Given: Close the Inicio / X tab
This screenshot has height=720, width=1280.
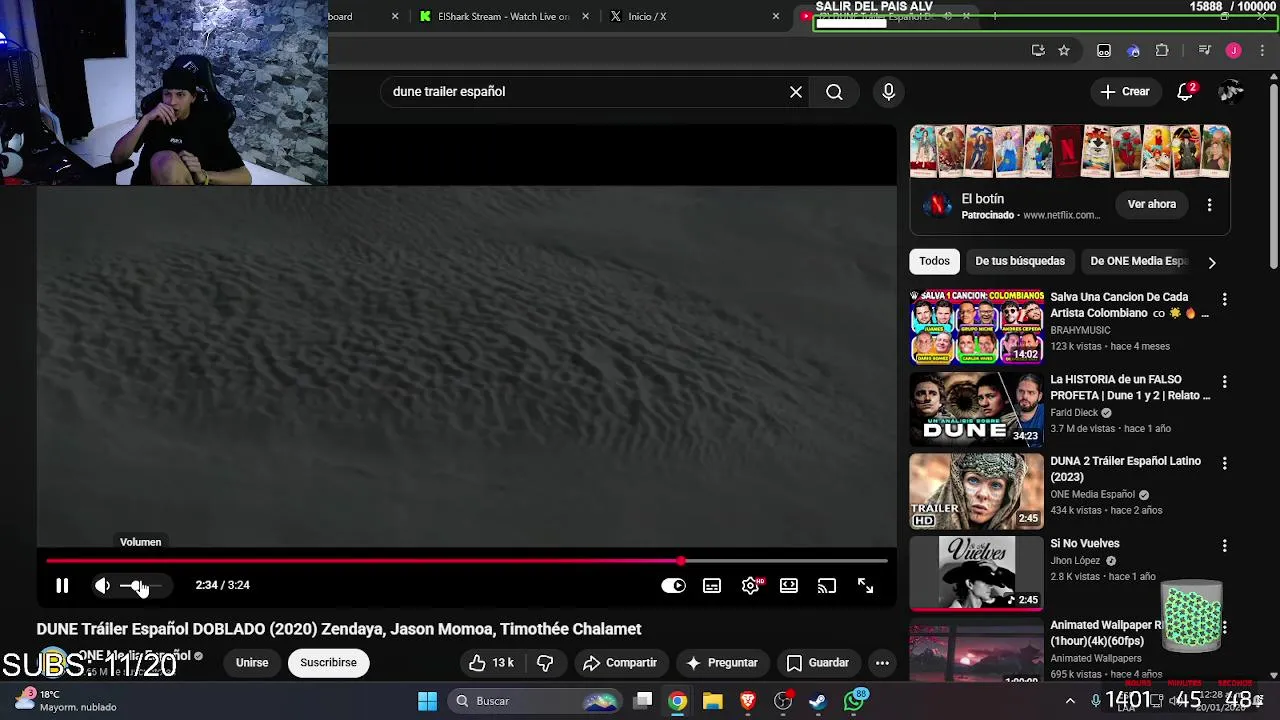Looking at the screenshot, I should pyautogui.click(x=775, y=16).
